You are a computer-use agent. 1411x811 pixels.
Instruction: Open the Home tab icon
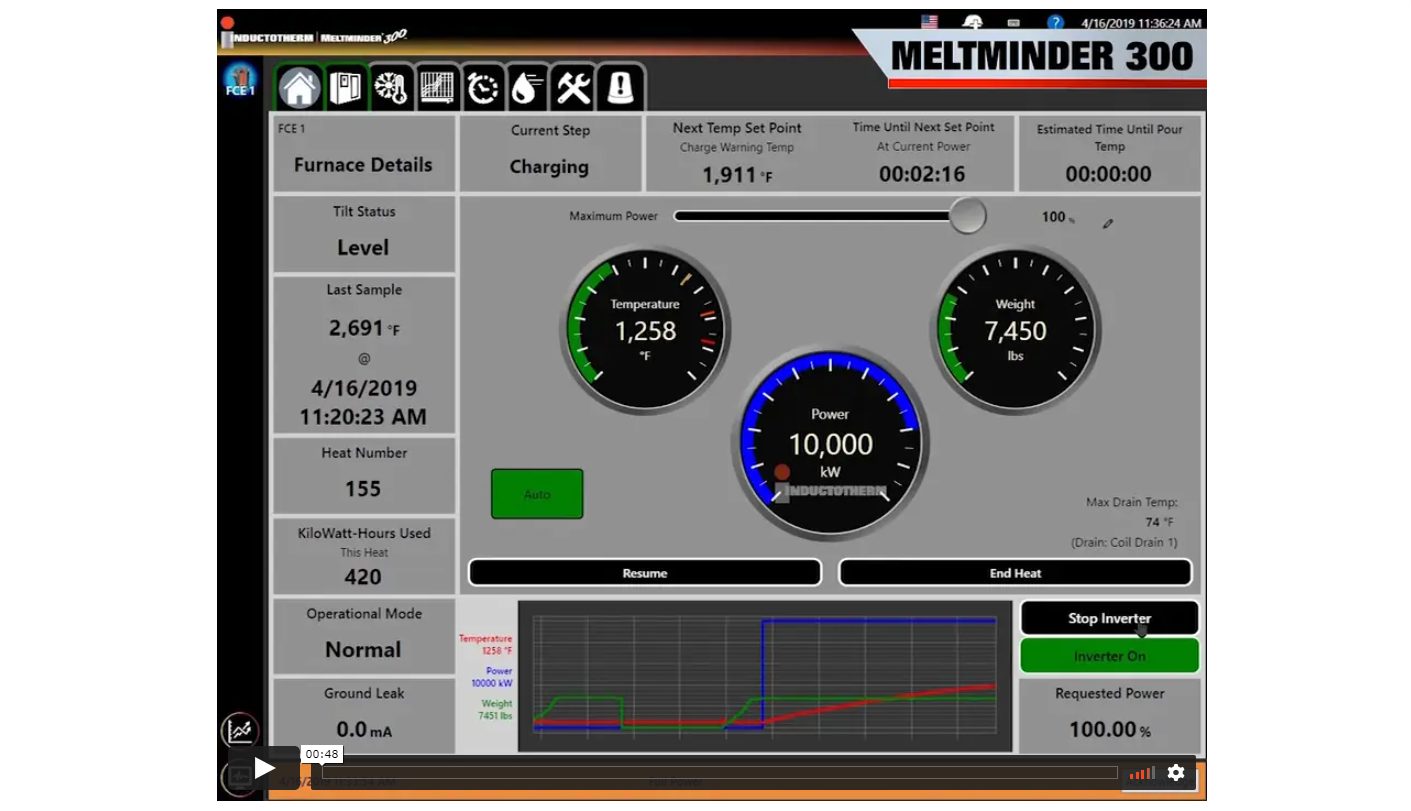point(299,88)
